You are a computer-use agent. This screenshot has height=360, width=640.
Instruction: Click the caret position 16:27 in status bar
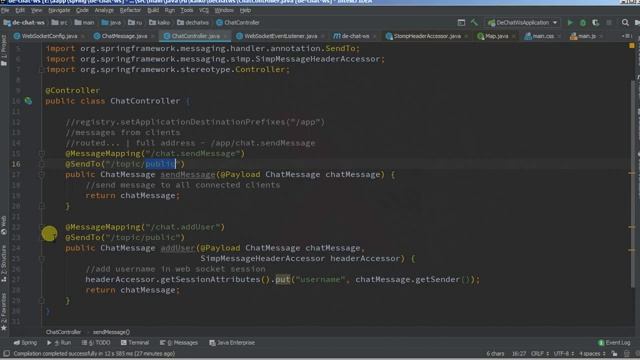519,353
